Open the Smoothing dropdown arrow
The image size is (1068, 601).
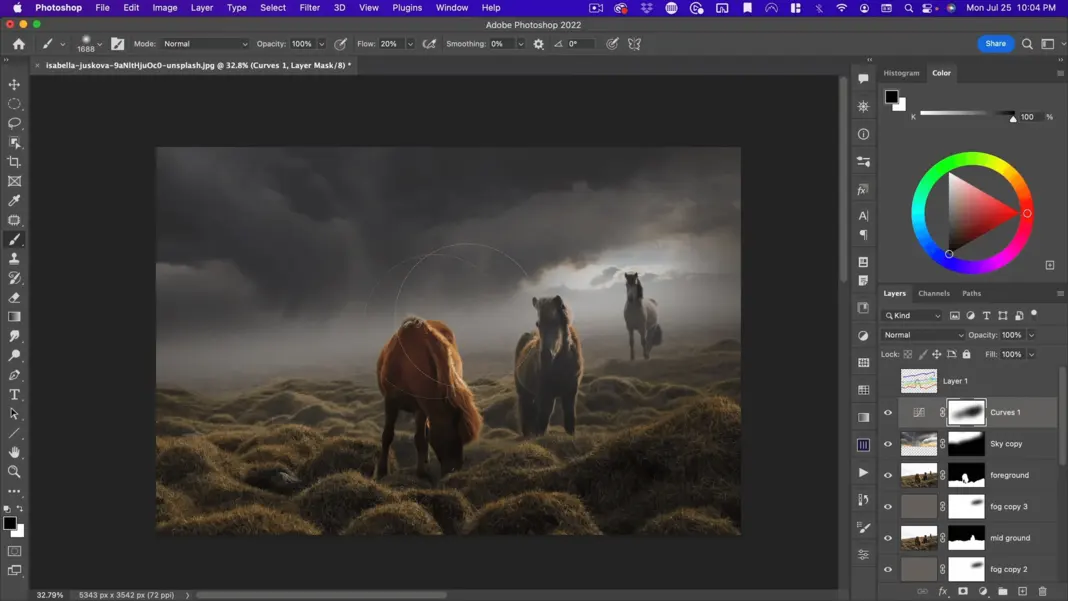click(x=521, y=44)
